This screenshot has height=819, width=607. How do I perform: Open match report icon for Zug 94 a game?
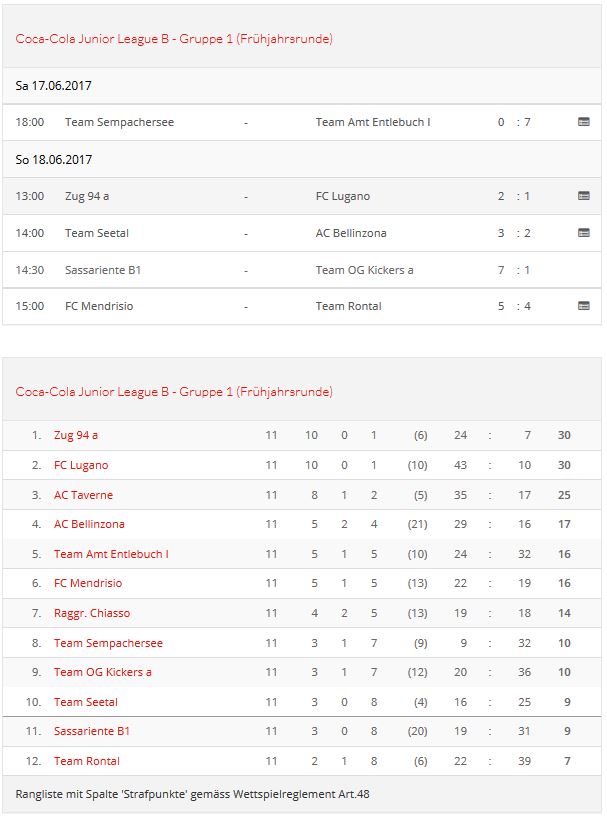click(584, 196)
